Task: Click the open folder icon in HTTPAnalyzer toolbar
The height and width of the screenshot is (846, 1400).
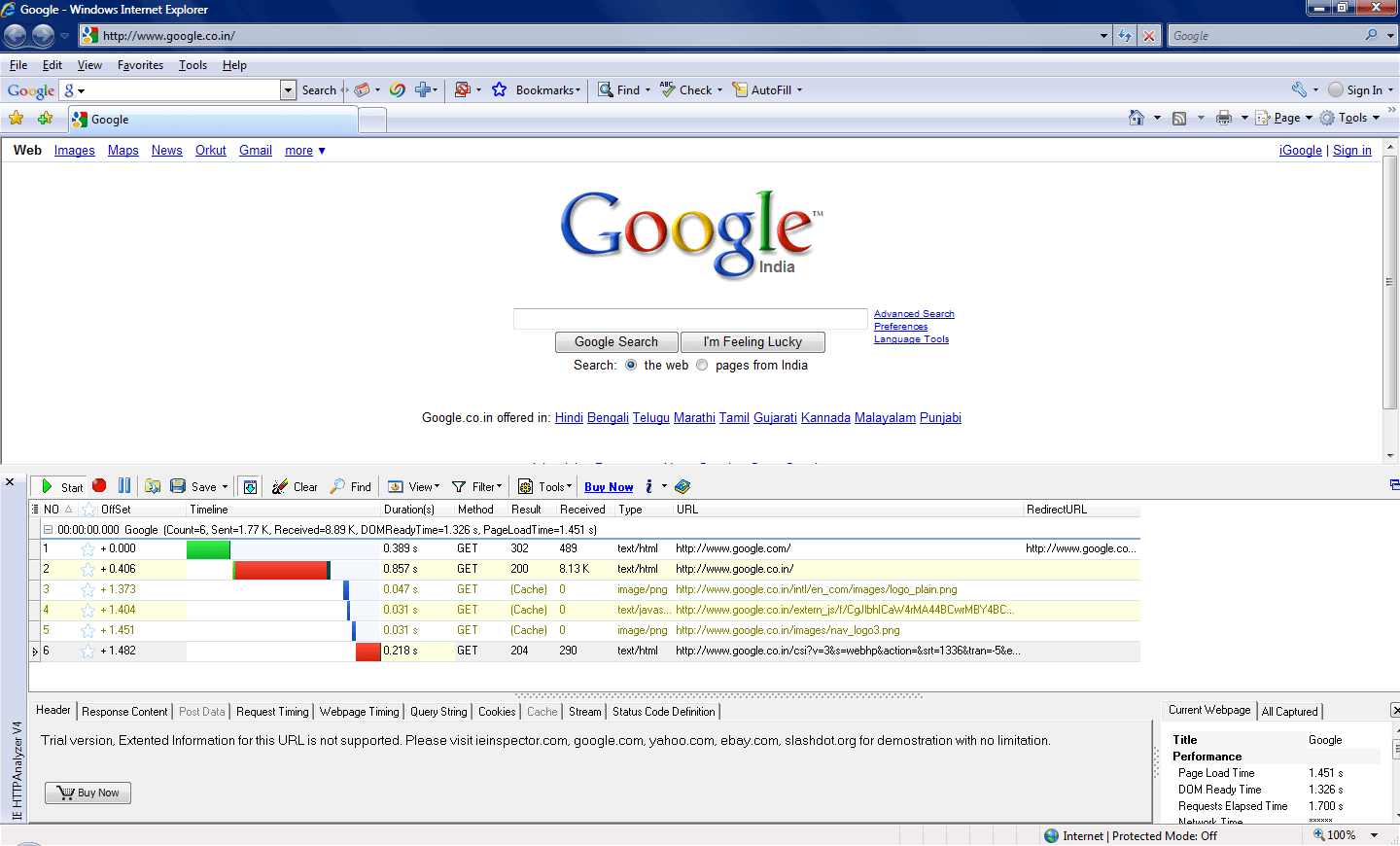Action: pos(153,486)
